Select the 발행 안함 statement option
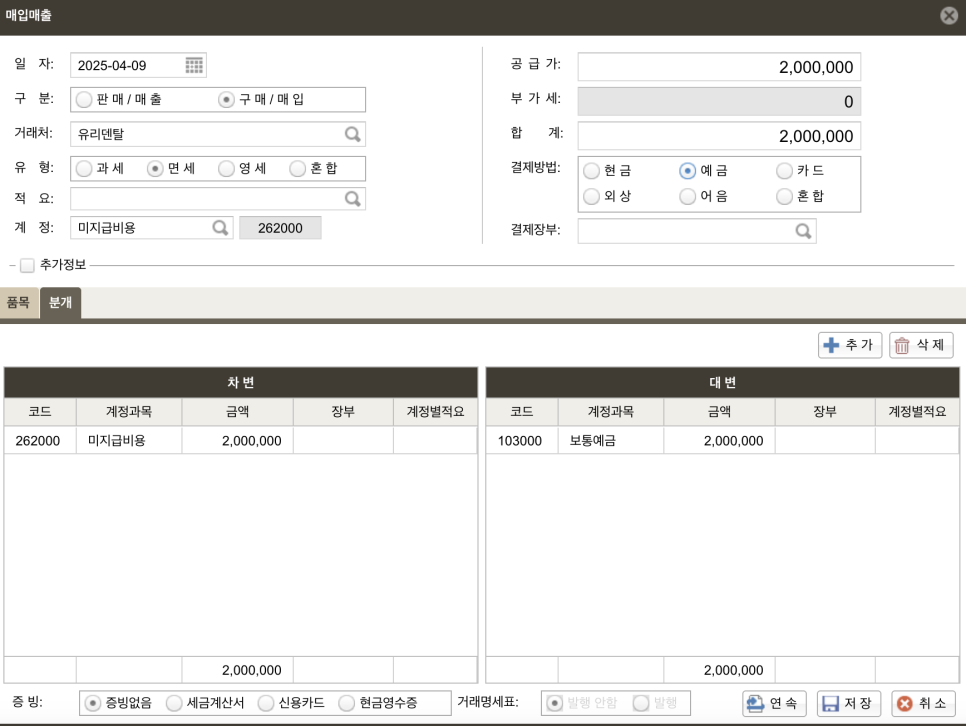 point(554,703)
